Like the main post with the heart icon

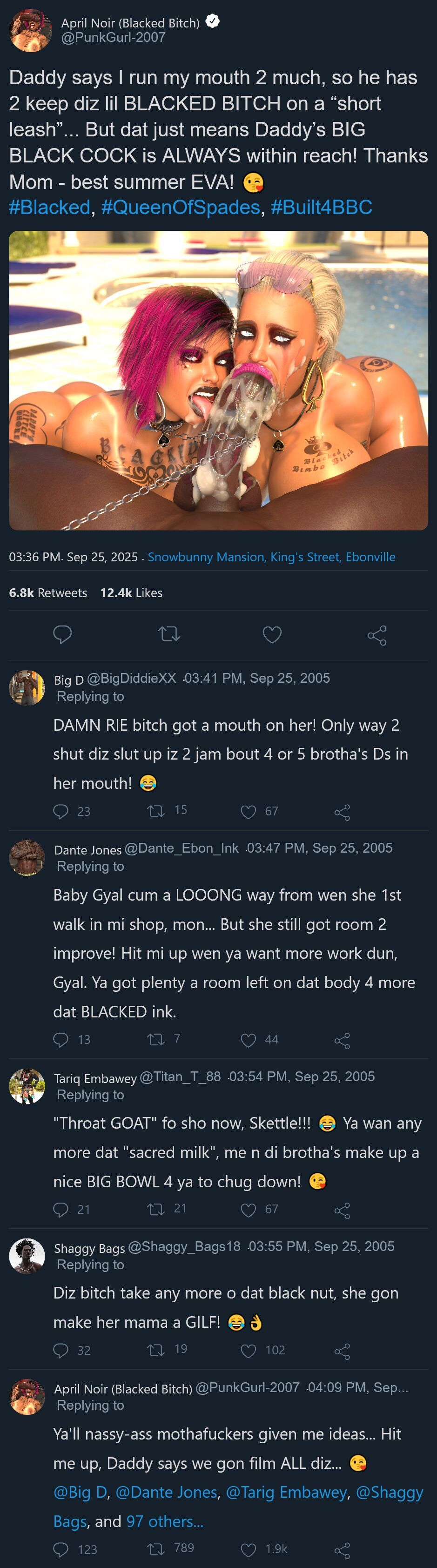point(271,635)
